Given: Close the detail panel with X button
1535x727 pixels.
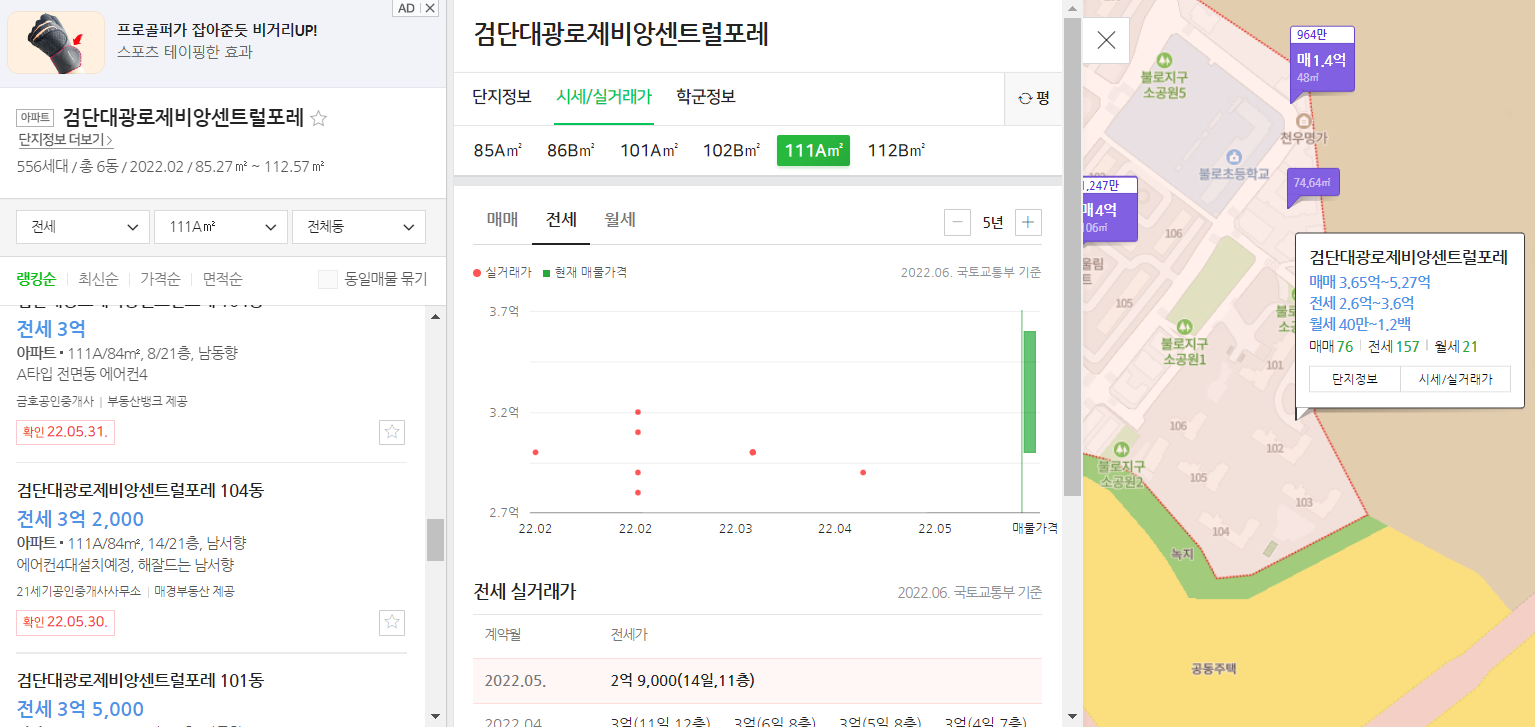Looking at the screenshot, I should pyautogui.click(x=1106, y=40).
